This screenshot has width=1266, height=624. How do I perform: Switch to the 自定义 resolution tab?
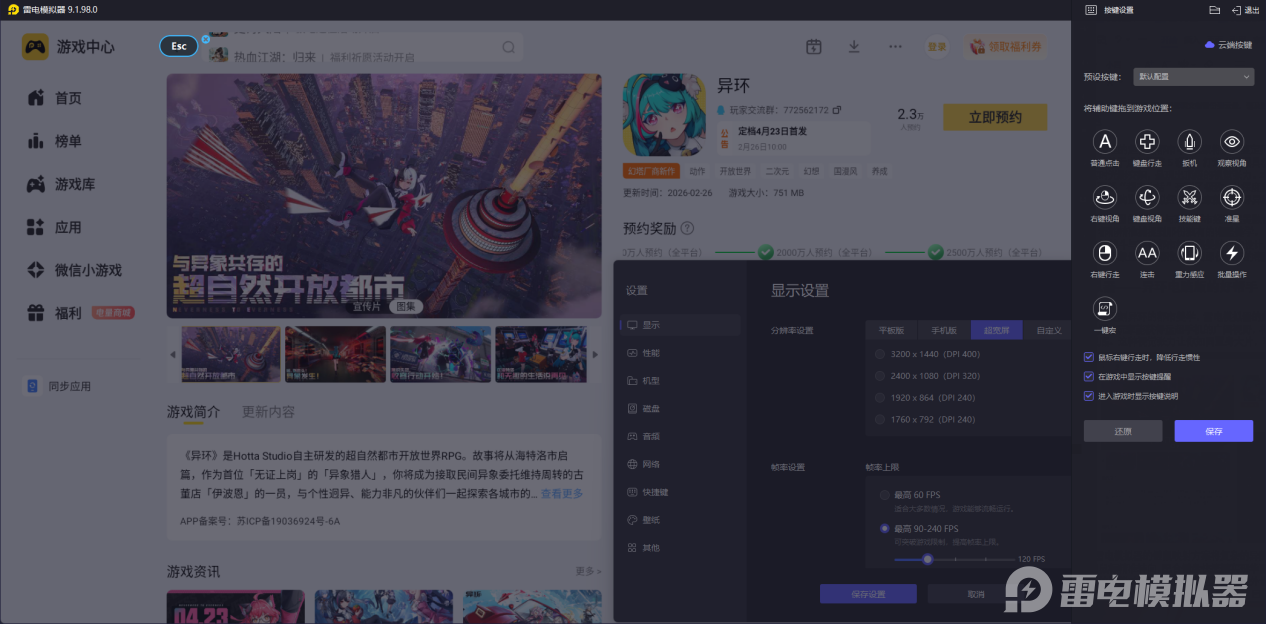coord(1047,330)
